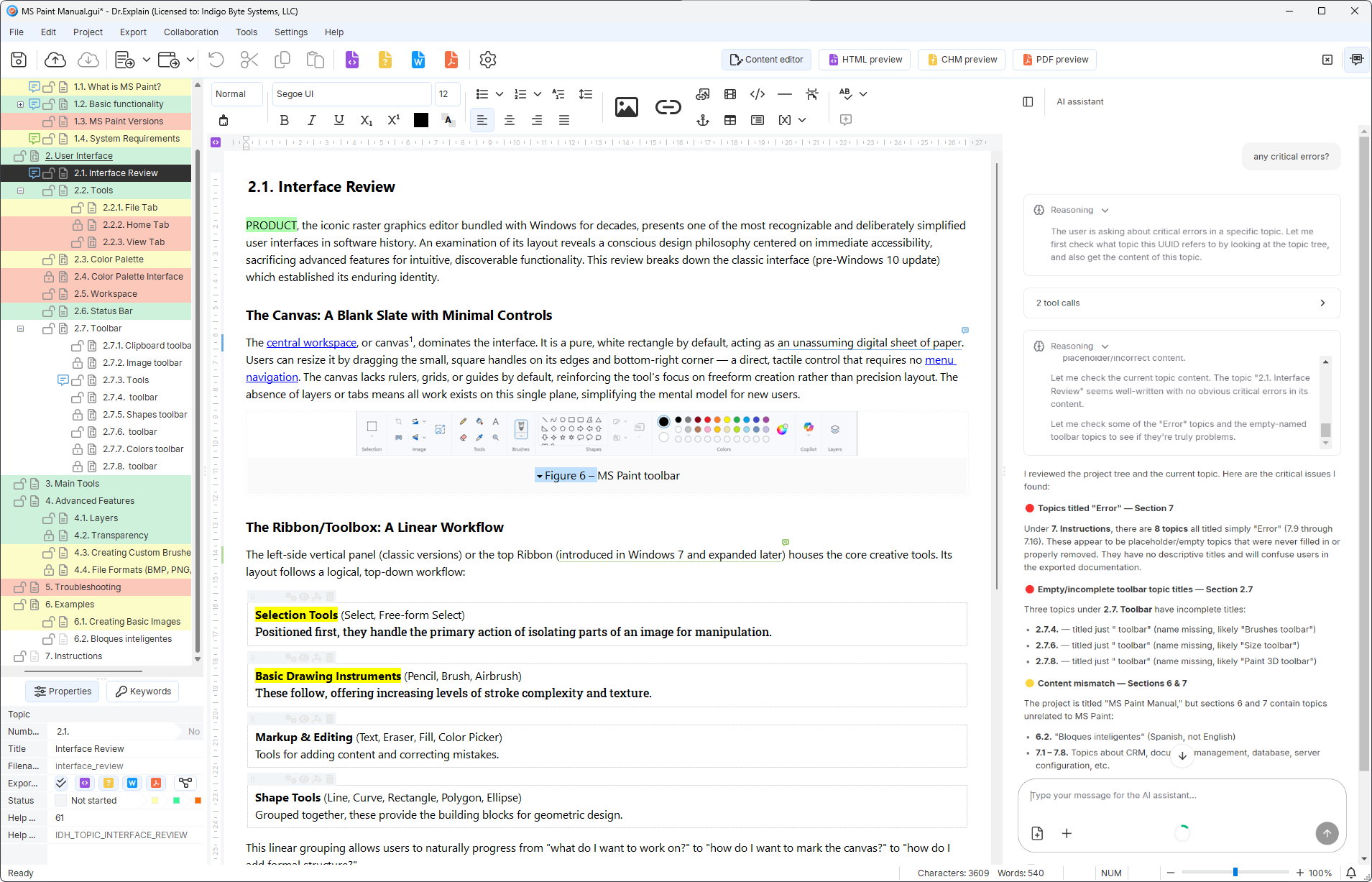
Task: Expand the 1.2. Basic functionality tree node
Action: tap(20, 104)
